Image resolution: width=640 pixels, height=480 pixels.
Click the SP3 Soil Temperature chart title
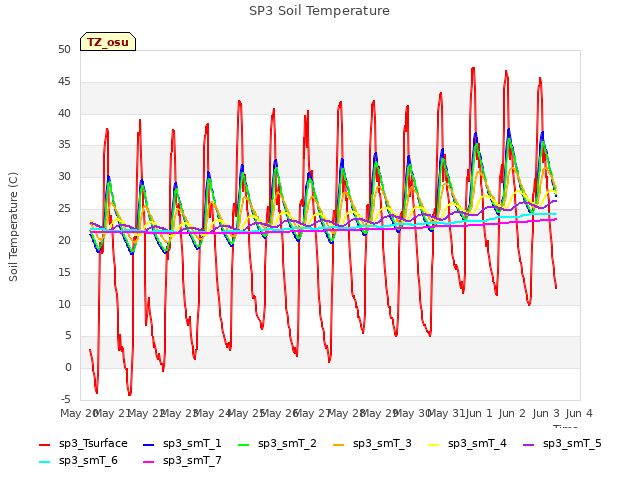pyautogui.click(x=319, y=11)
